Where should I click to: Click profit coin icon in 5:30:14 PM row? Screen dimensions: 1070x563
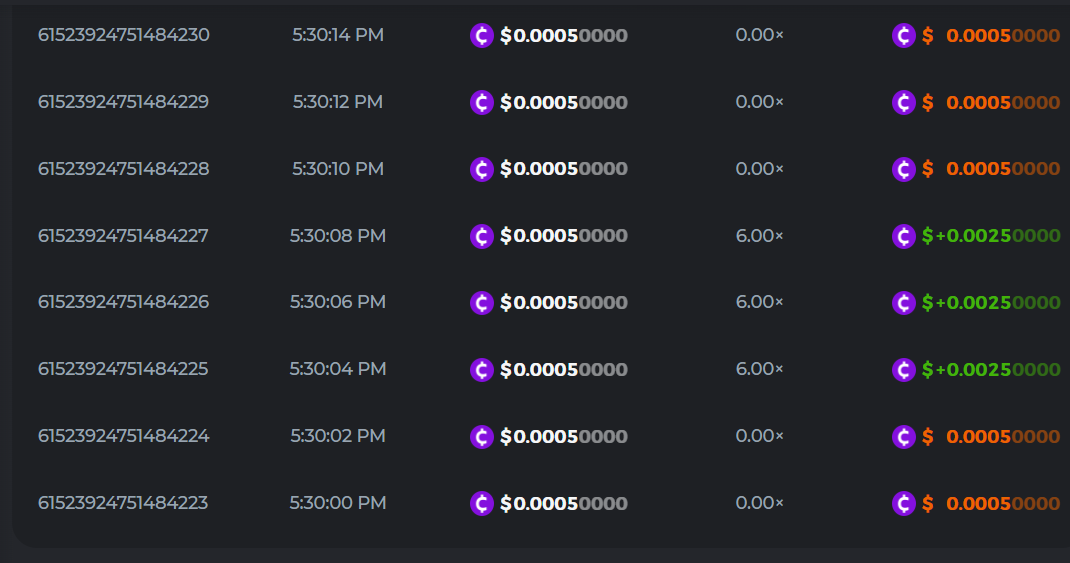[904, 36]
